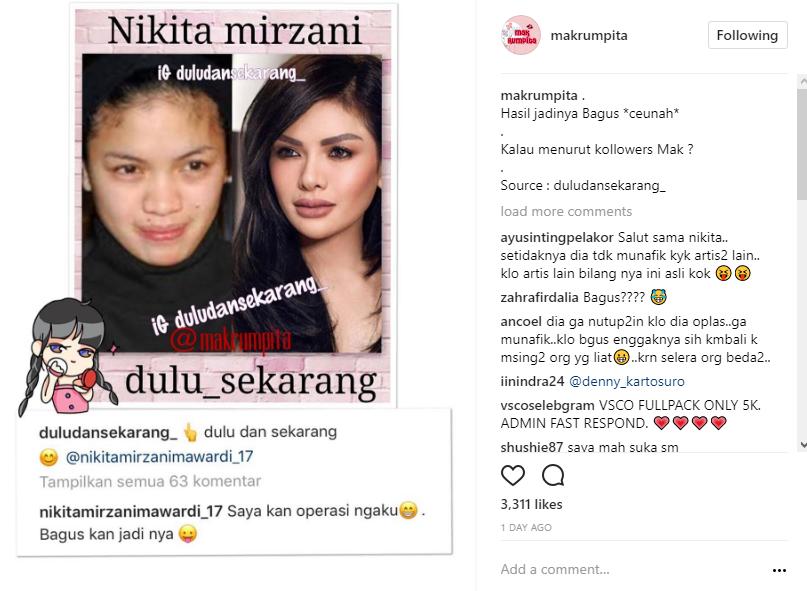Click the Nikita mirzani post image
Image resolution: width=807 pixels, height=591 pixels.
233,206
